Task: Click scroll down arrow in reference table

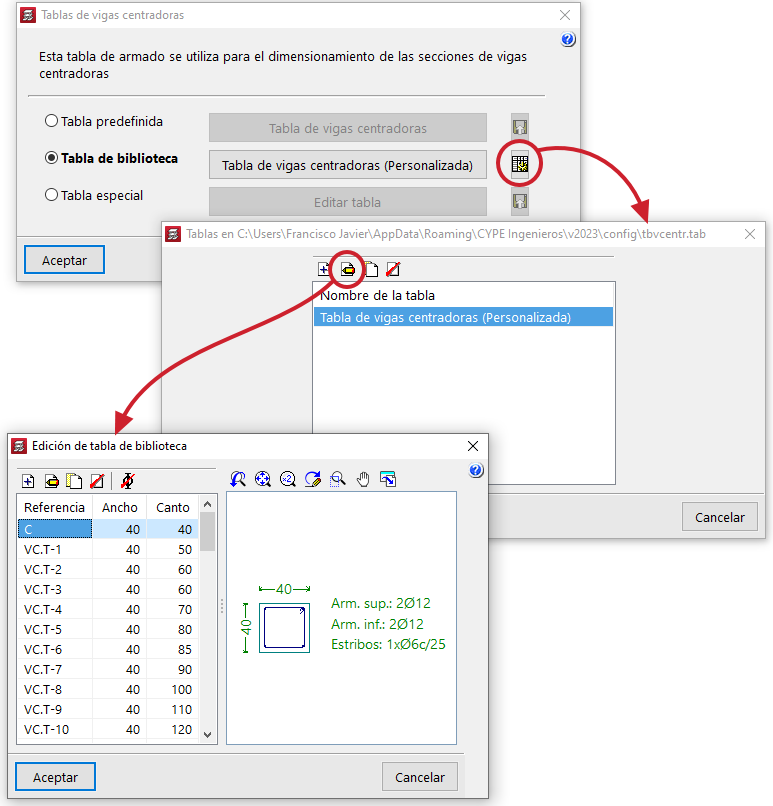Action: 208,734
